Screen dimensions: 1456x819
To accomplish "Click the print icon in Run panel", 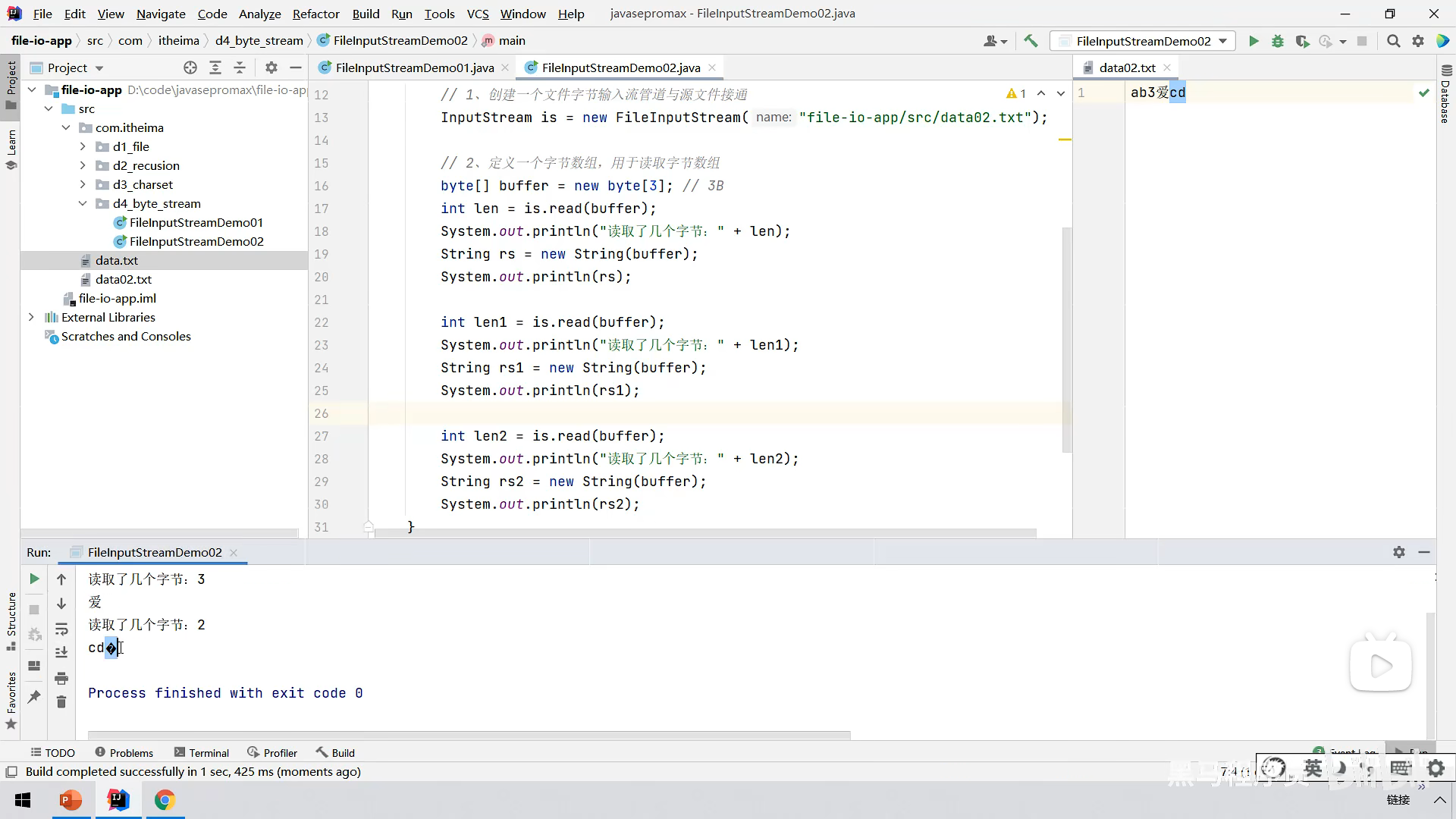I will pos(61,678).
